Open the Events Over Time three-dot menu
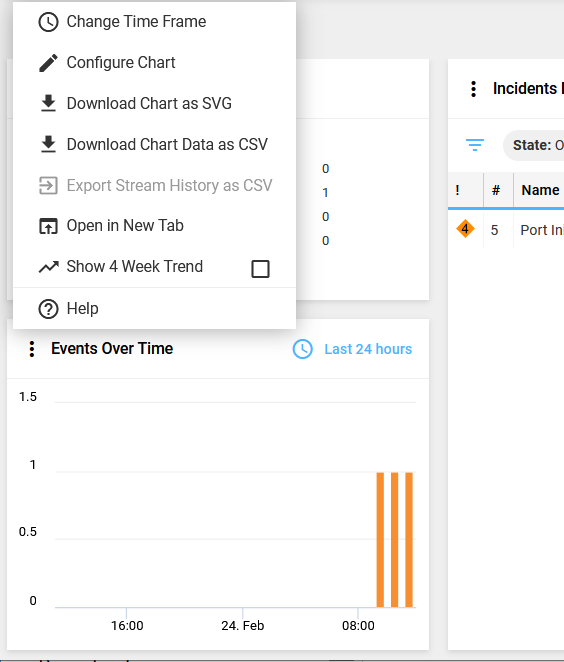 click(32, 349)
